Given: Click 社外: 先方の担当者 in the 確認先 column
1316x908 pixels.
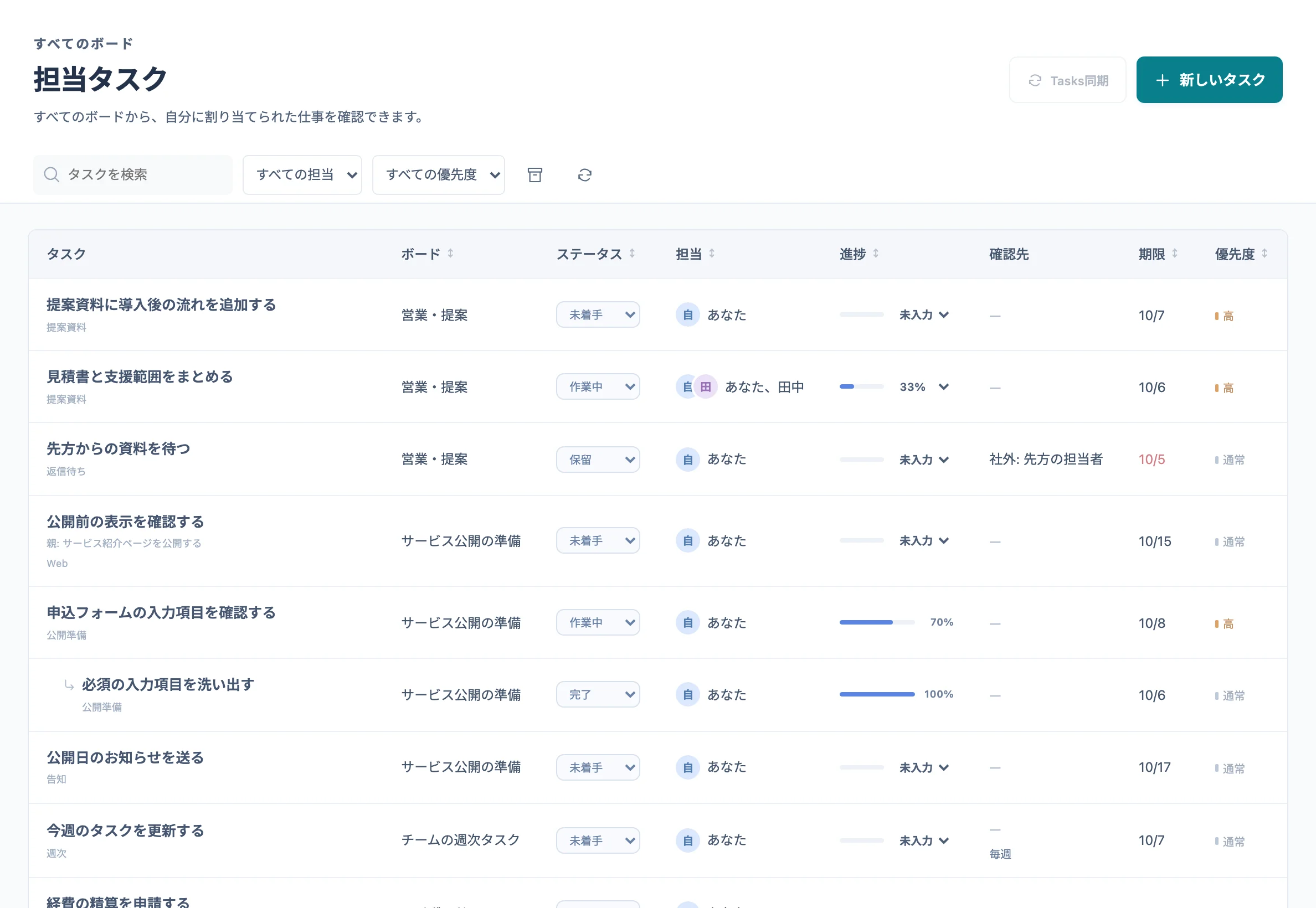Looking at the screenshot, I should (x=1046, y=459).
